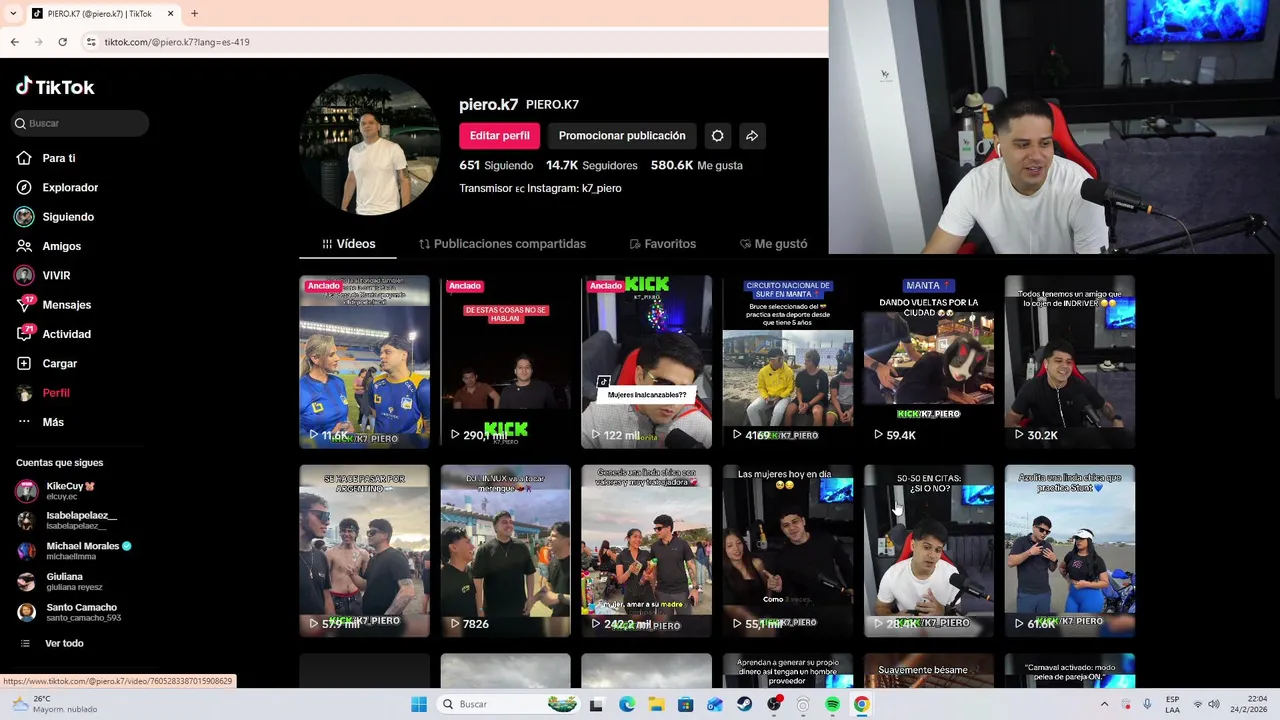Open 'Las mujeres hoy en día' video
The height and width of the screenshot is (720, 1280).
click(787, 551)
